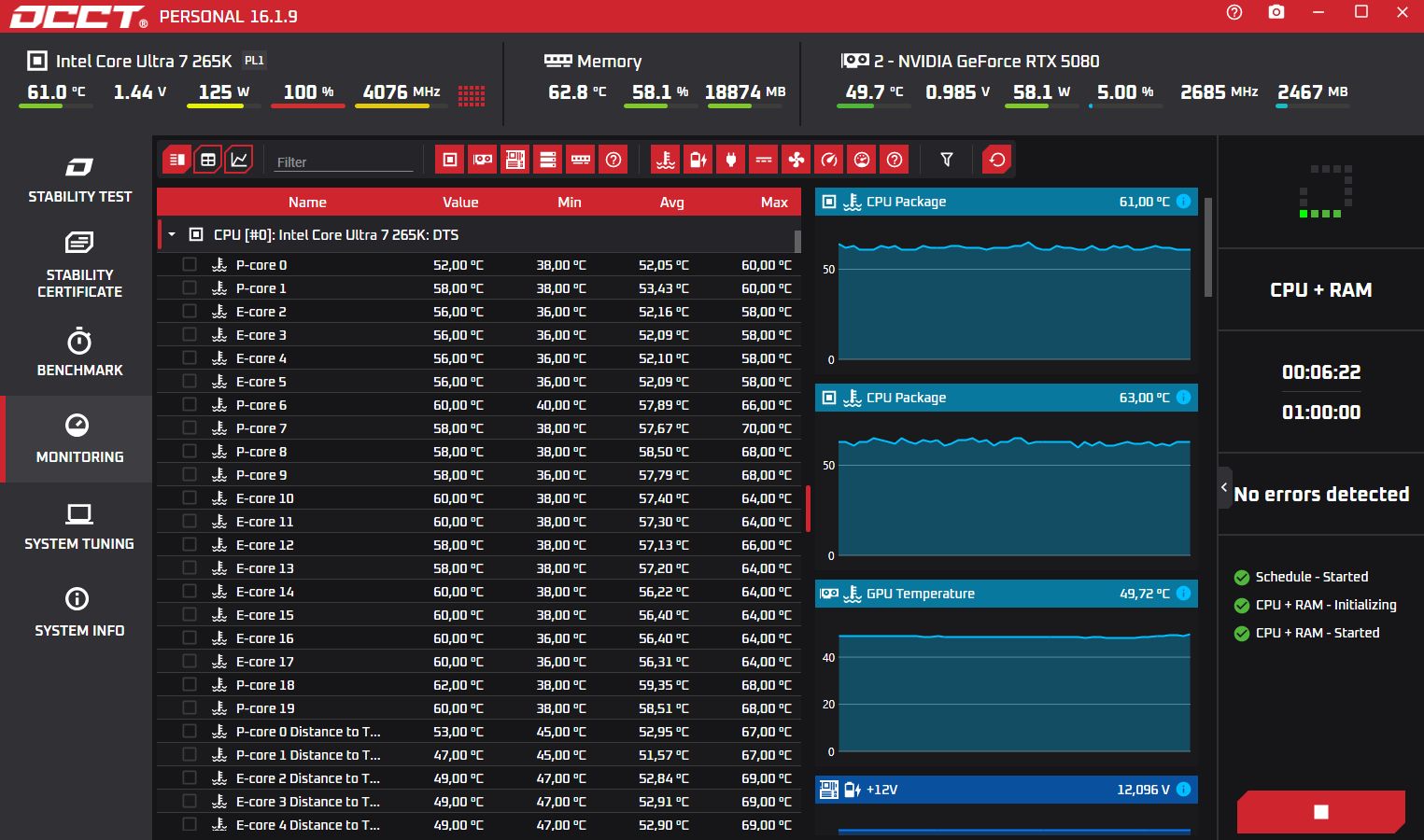1424x840 pixels.
Task: Tick the P-core 1 checkbox
Action: (x=190, y=287)
